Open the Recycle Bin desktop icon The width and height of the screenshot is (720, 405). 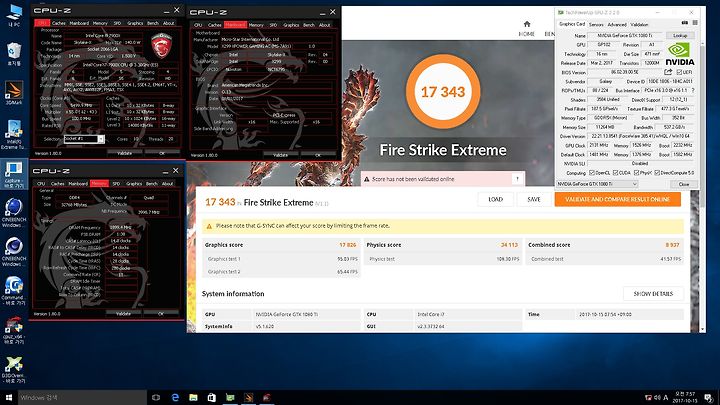click(x=14, y=53)
